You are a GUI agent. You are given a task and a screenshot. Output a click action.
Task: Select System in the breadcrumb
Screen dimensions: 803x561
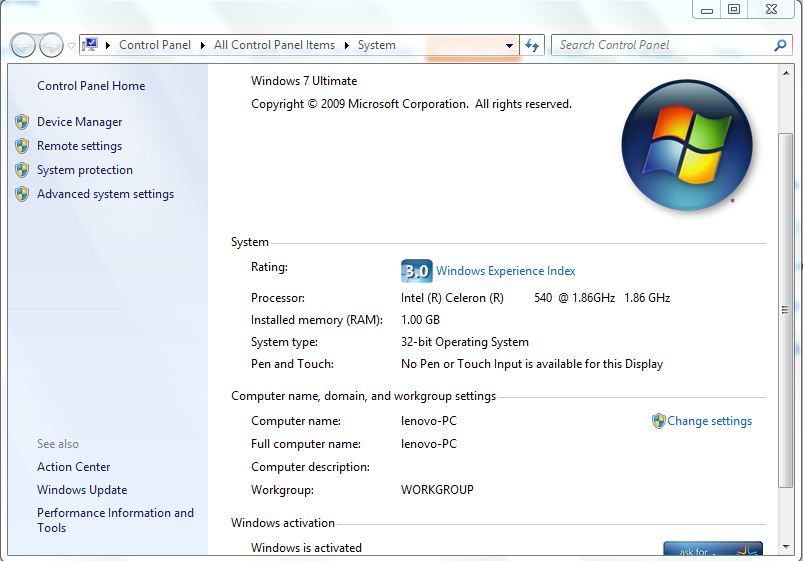[x=376, y=45]
